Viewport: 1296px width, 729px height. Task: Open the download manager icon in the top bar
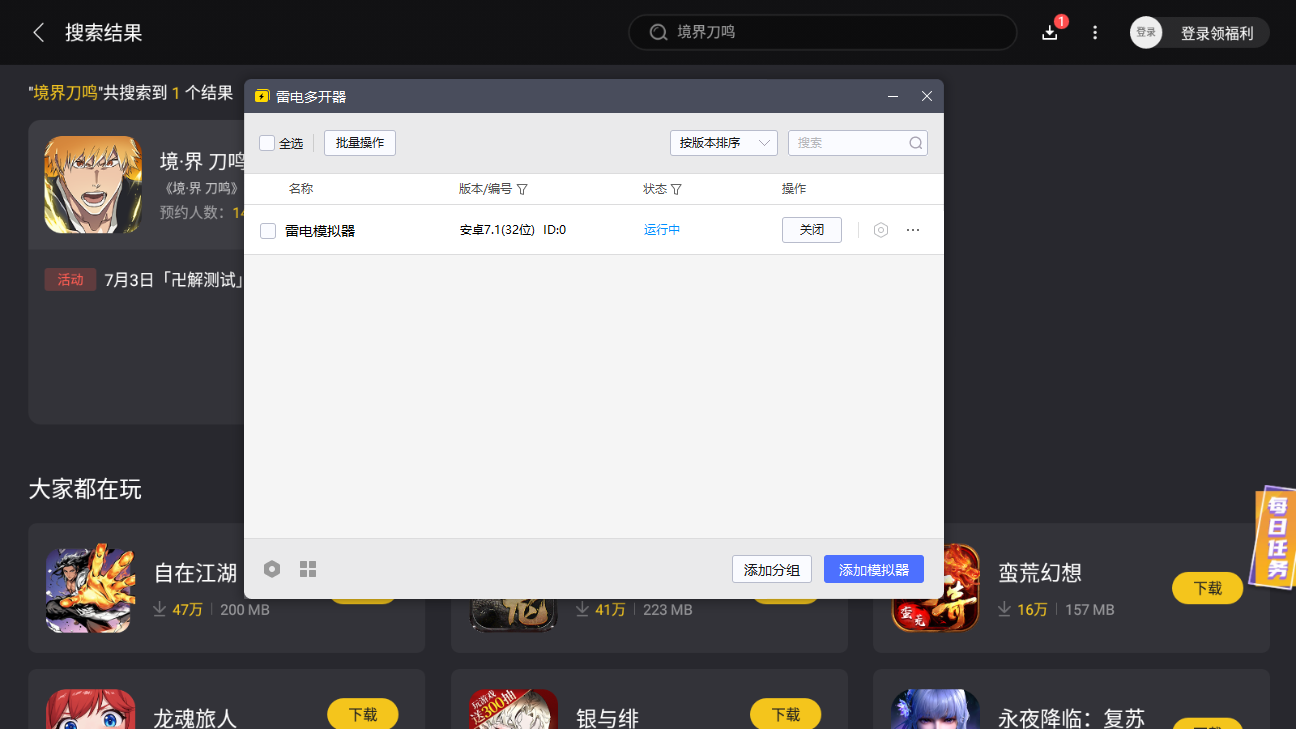tap(1049, 32)
